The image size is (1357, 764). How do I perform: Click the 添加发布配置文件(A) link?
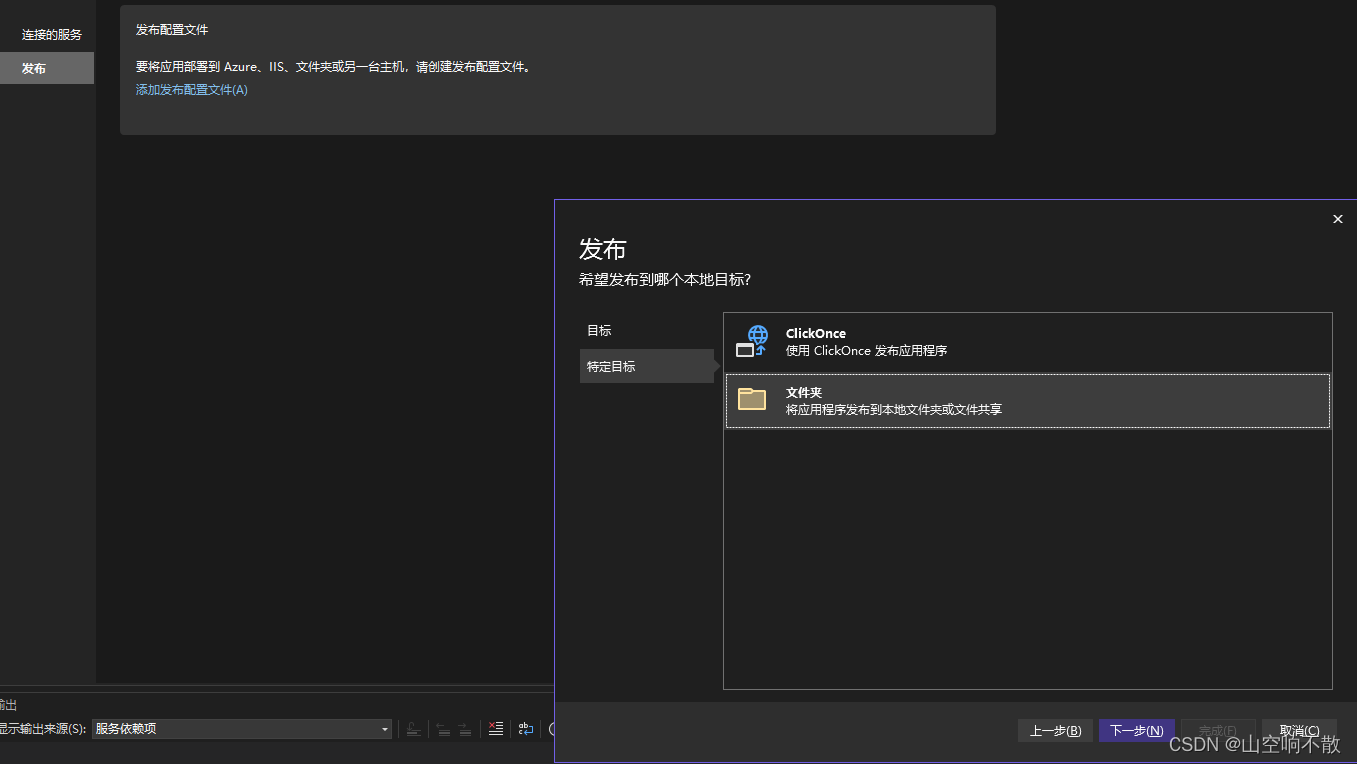click(x=192, y=90)
